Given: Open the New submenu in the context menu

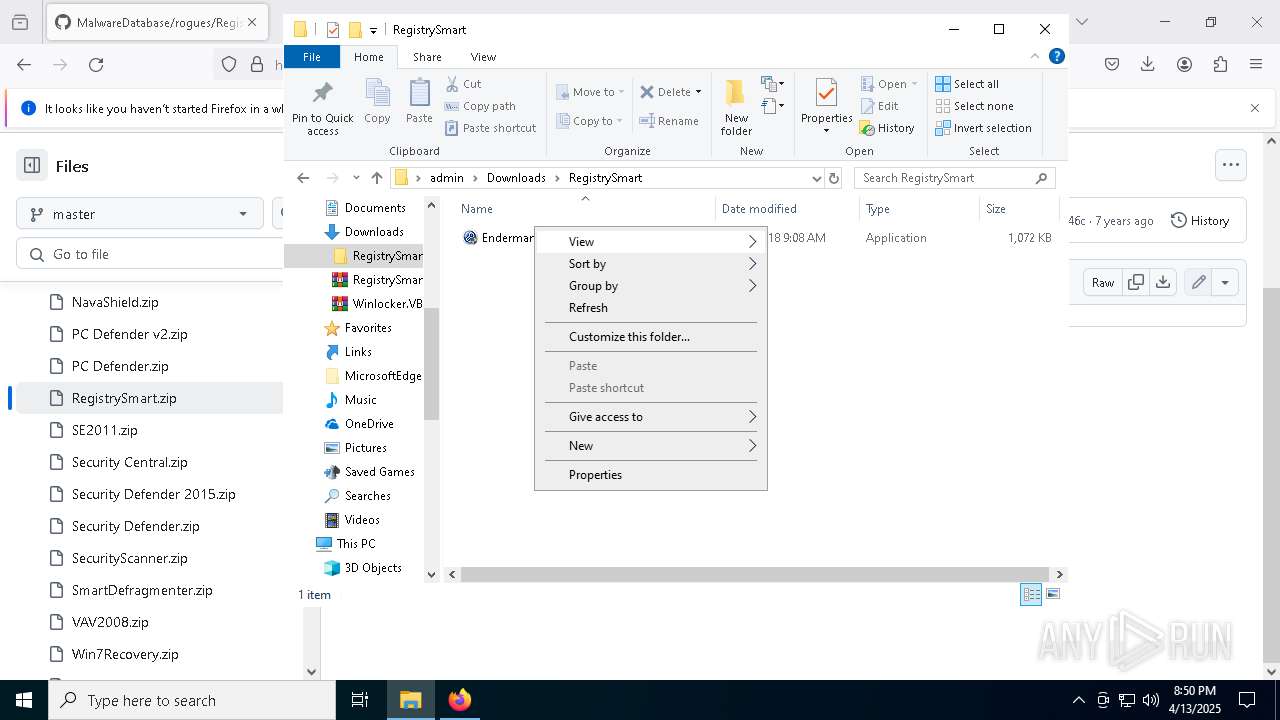Looking at the screenshot, I should tap(651, 446).
